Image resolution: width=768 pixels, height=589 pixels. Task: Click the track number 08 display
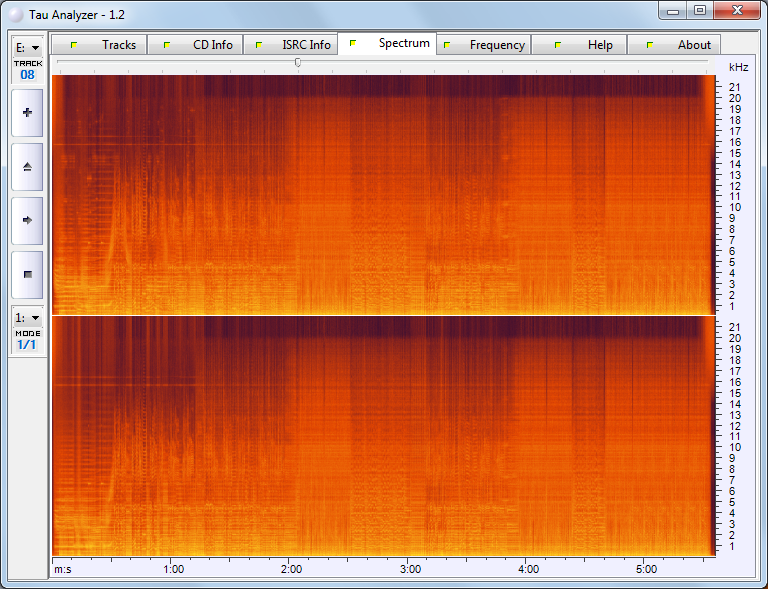pos(27,74)
